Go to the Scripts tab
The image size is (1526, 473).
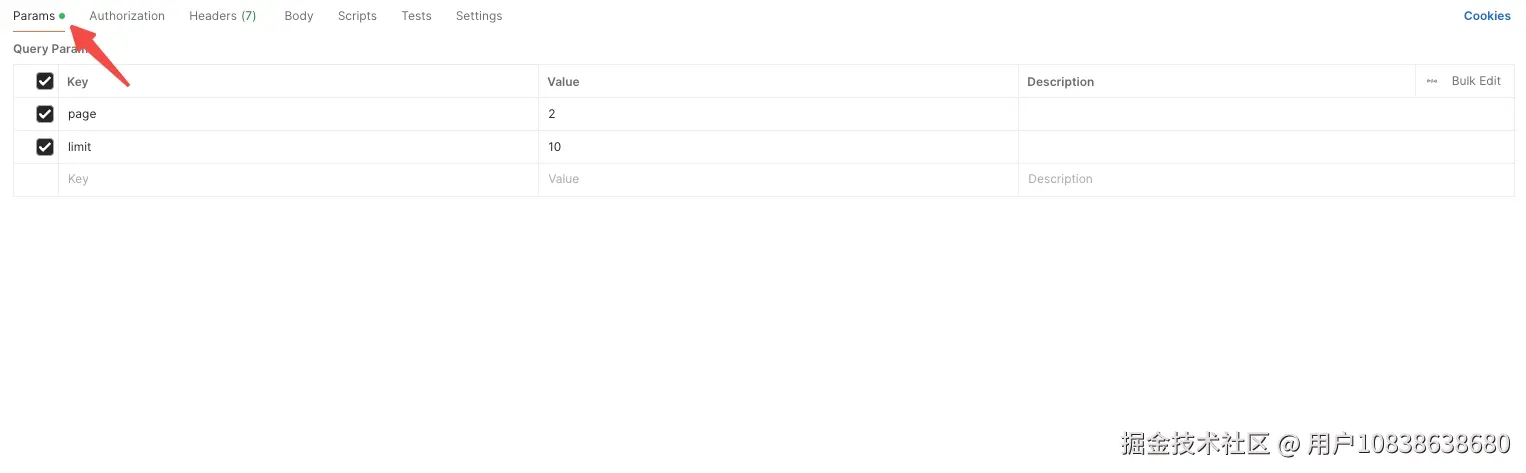coord(357,16)
